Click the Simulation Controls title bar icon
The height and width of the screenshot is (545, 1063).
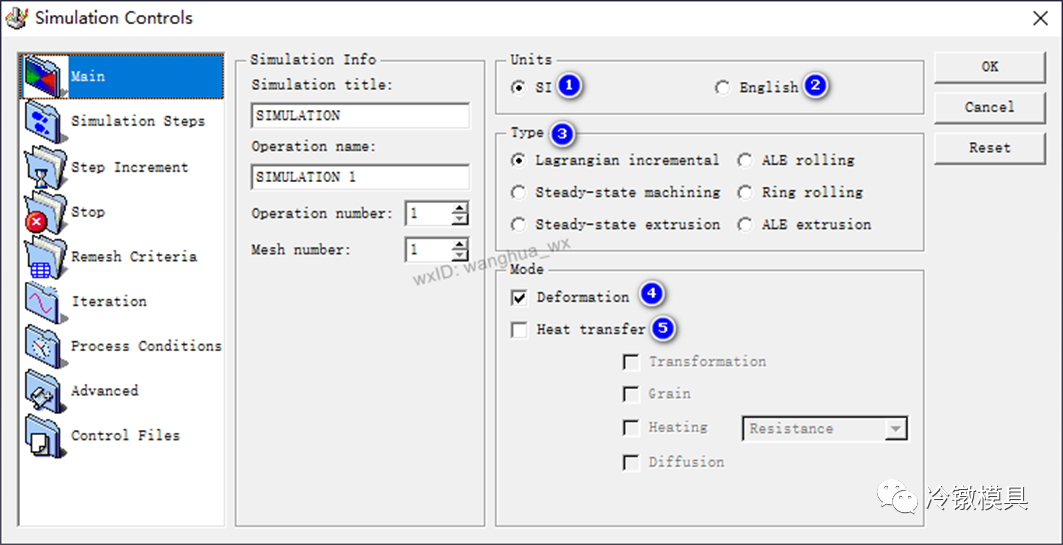coord(16,18)
